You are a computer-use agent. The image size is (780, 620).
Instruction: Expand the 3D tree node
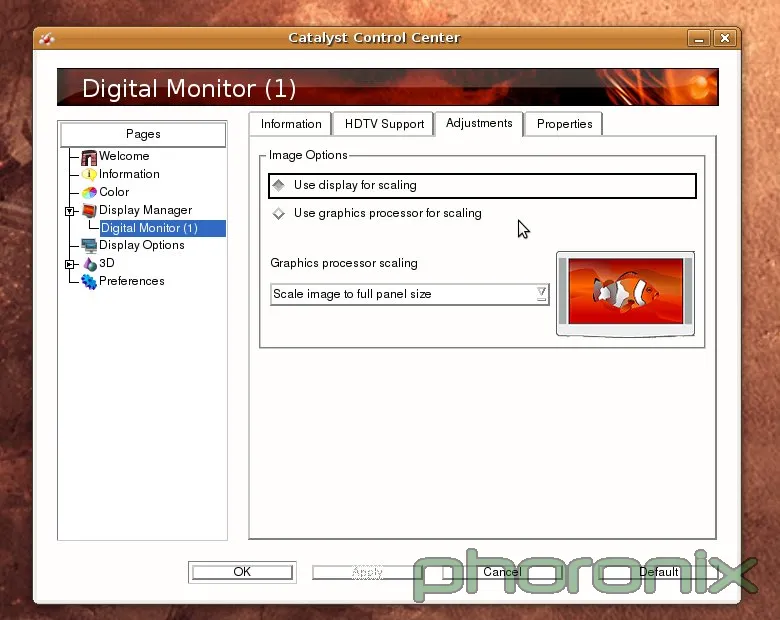[x=69, y=264]
